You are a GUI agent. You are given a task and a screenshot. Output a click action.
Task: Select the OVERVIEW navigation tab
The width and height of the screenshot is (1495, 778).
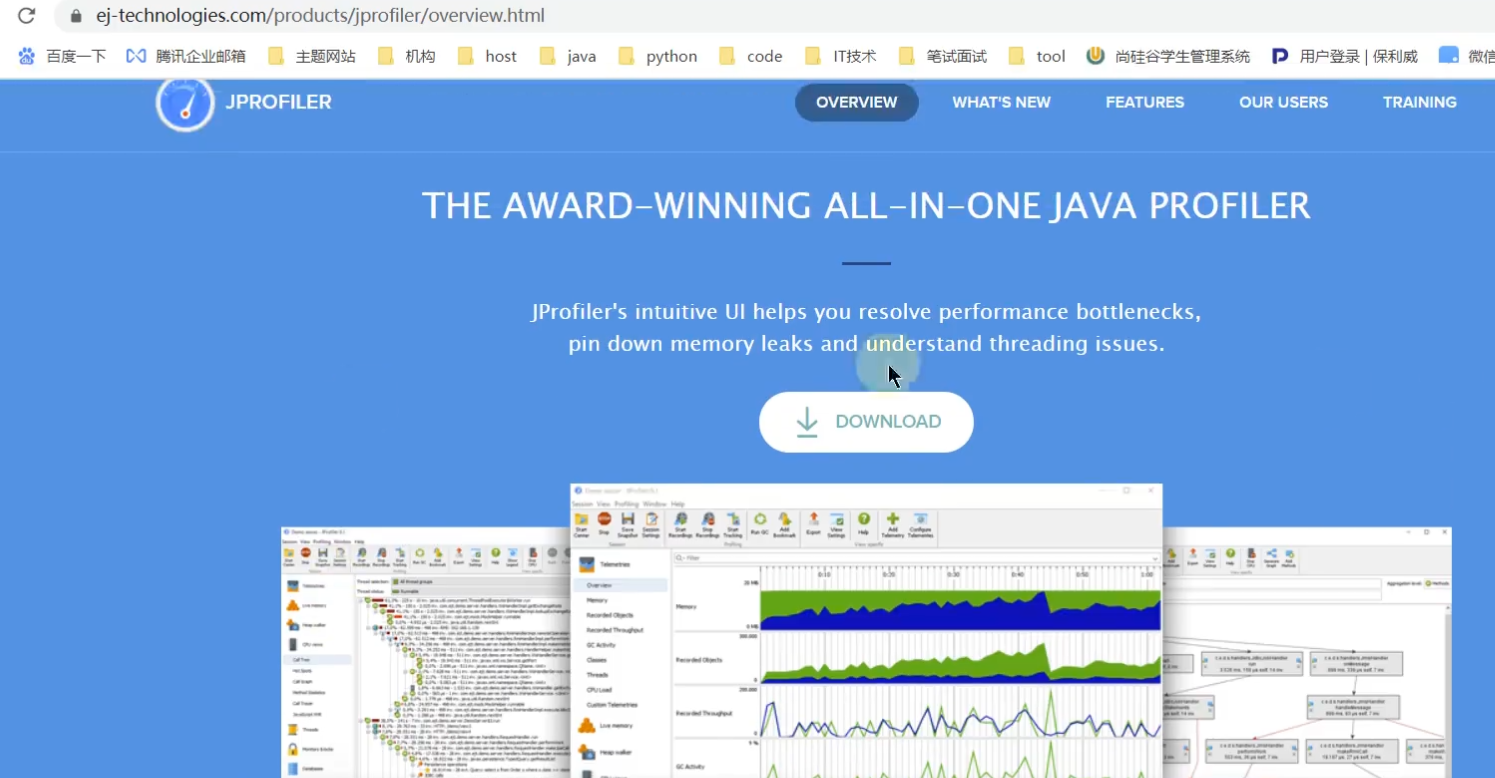(x=857, y=102)
